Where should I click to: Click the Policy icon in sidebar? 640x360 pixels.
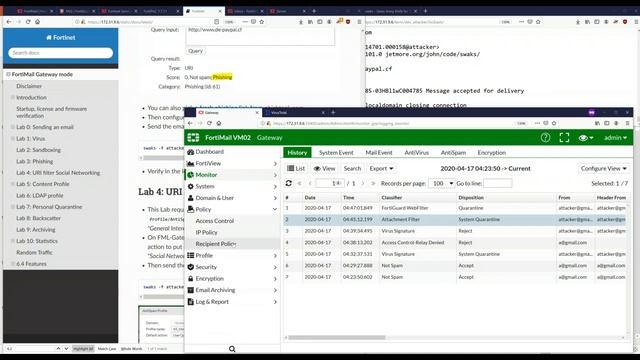click(x=191, y=209)
